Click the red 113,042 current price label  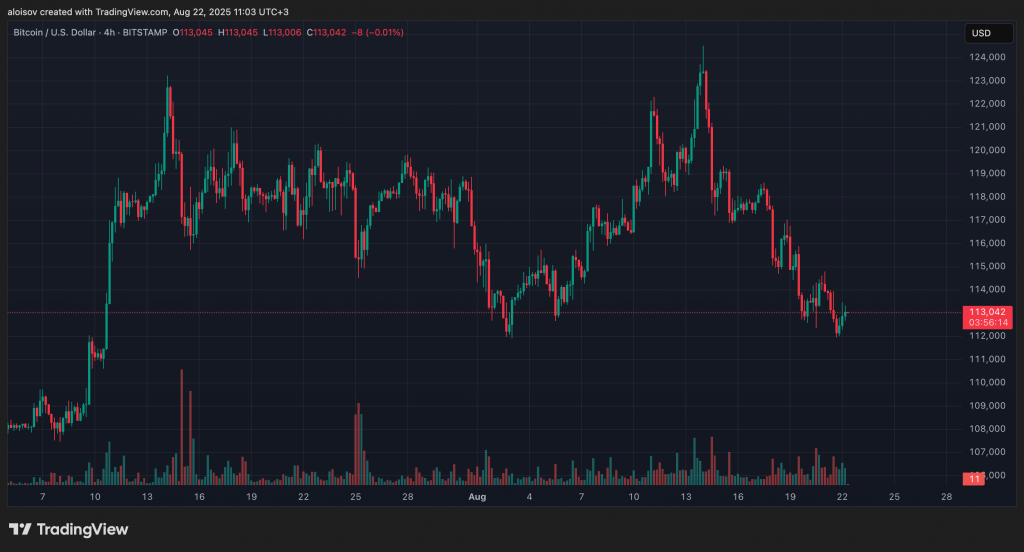(986, 312)
